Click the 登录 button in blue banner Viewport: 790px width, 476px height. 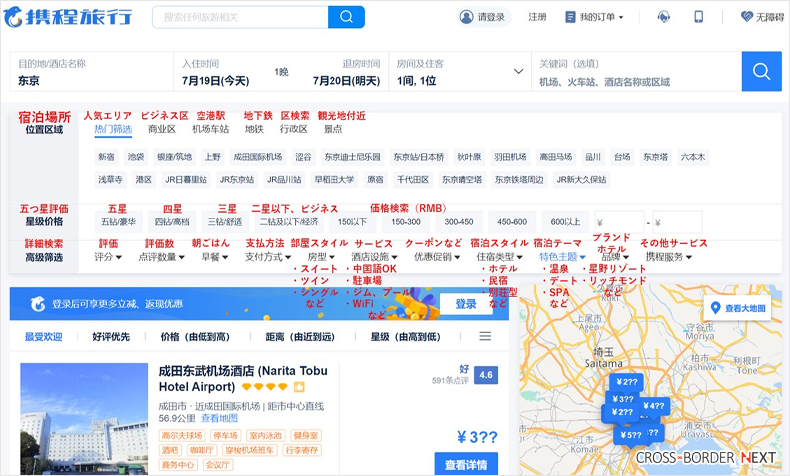pos(466,304)
